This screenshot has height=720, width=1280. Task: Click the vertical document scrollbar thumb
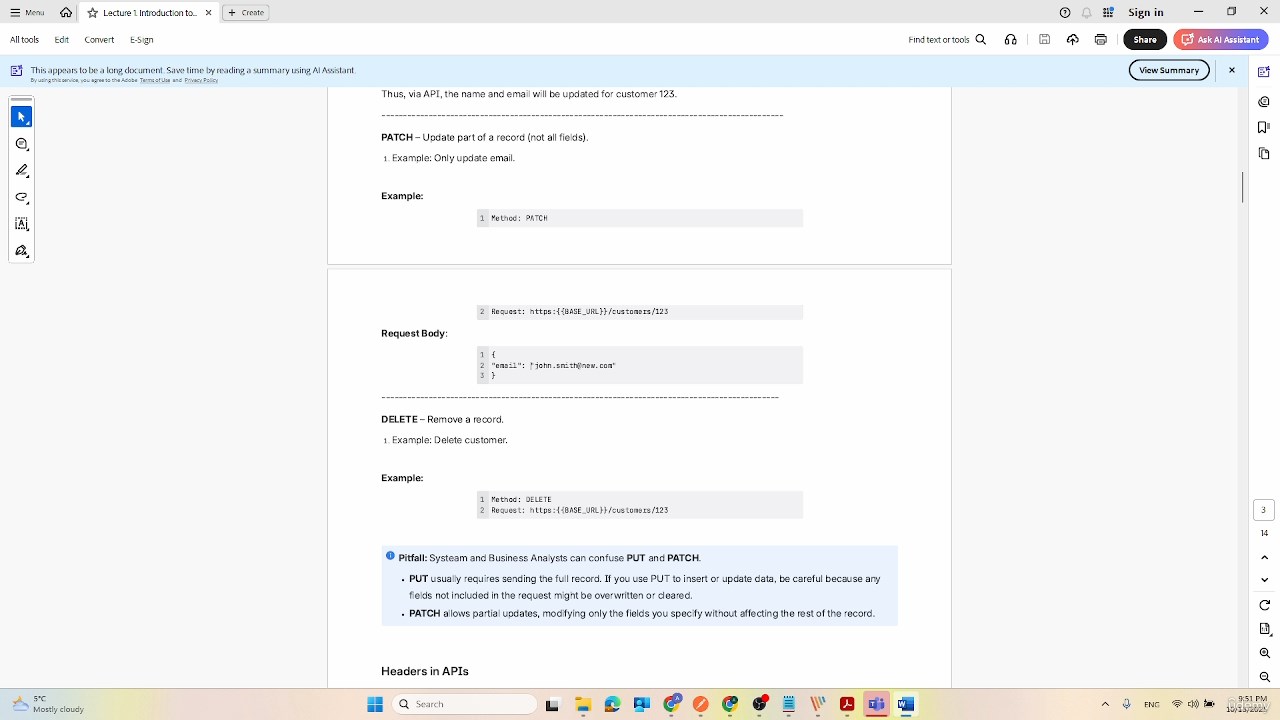(x=1243, y=187)
